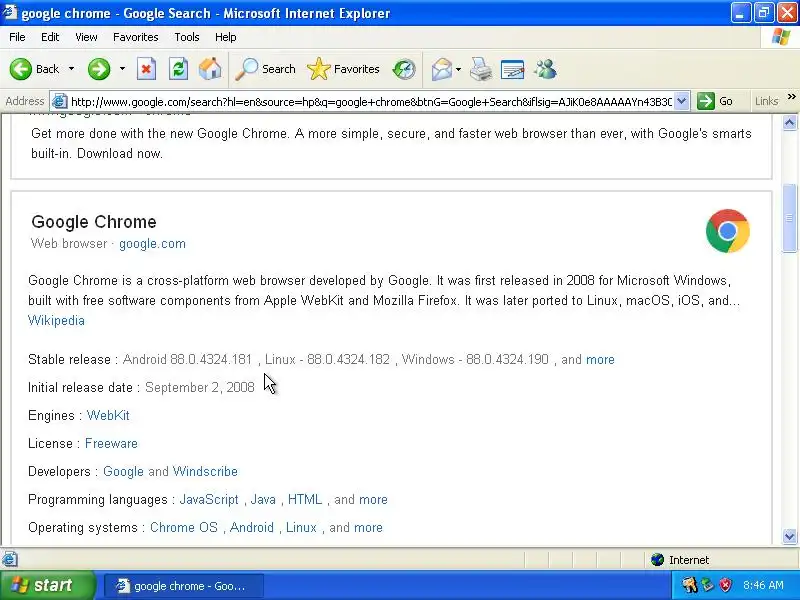Click more after Operating systems

tap(368, 528)
